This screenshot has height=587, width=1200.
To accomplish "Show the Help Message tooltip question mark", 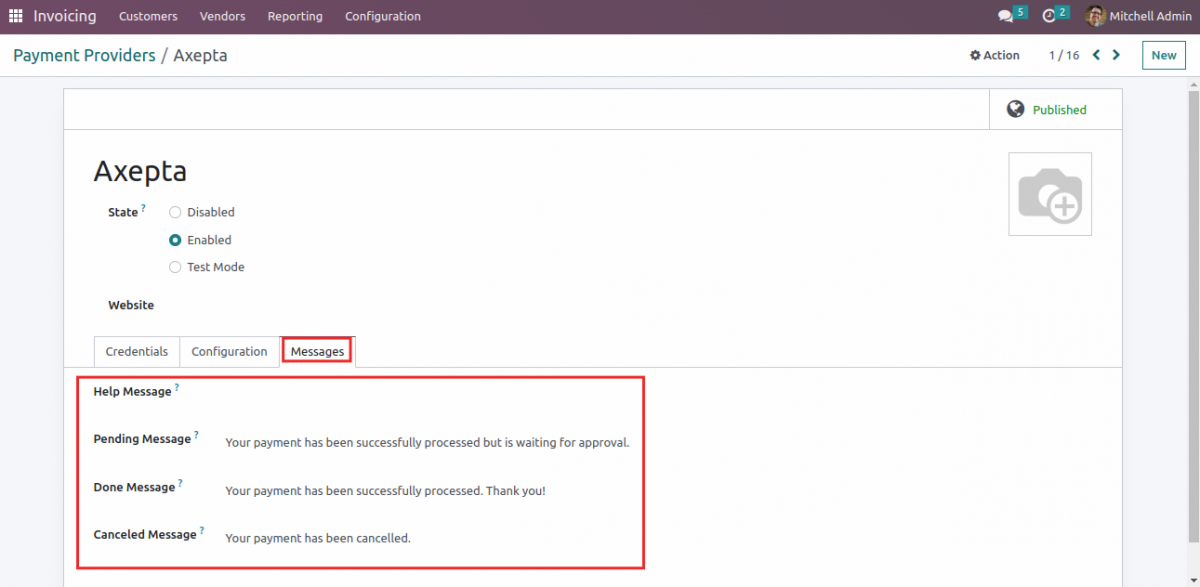I will pyautogui.click(x=178, y=386).
